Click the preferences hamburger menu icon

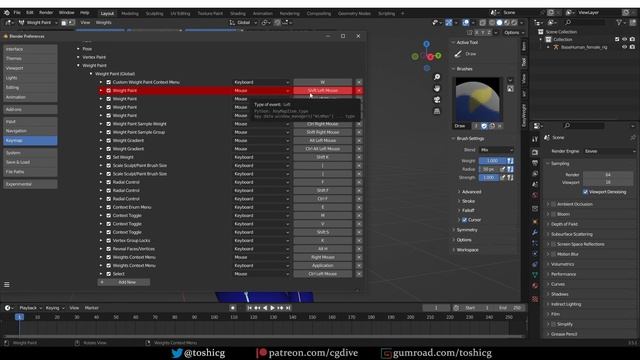(x=7, y=284)
